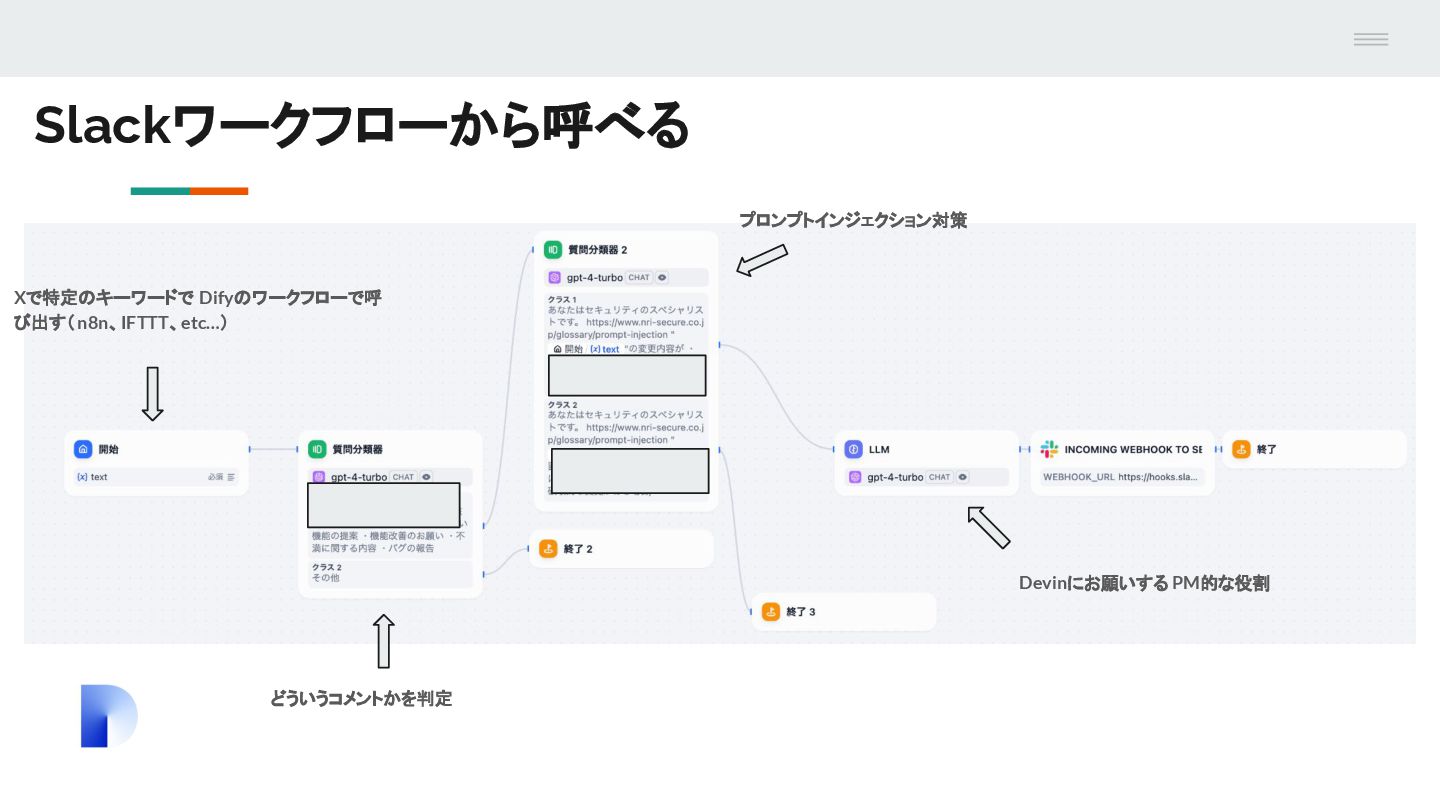This screenshot has width=1440, height=810.
Task: Click the CHAT badge in LLM node
Action: pos(939,477)
